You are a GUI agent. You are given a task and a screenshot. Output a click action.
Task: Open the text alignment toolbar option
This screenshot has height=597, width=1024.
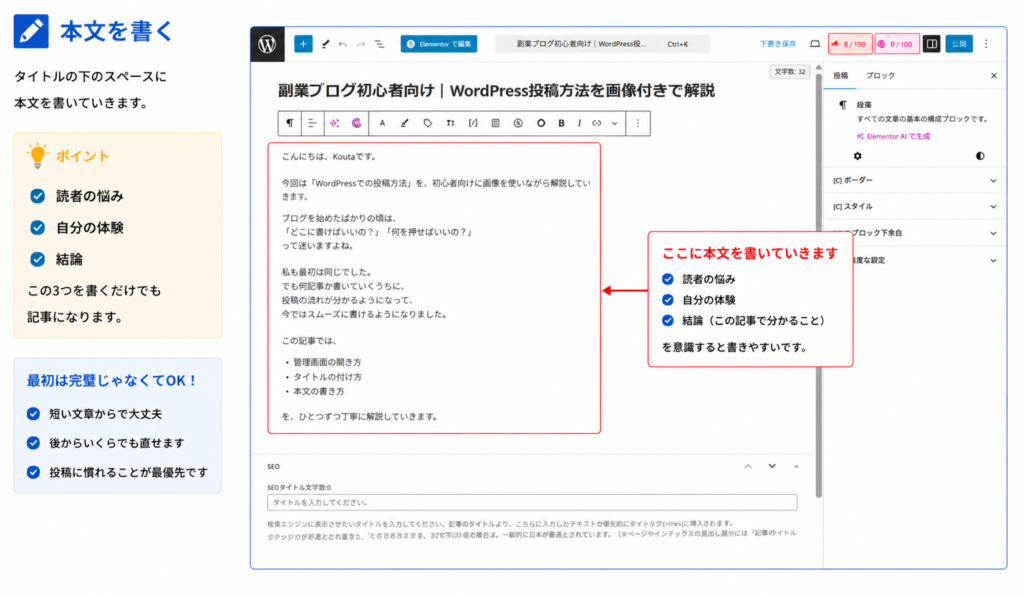pos(312,123)
